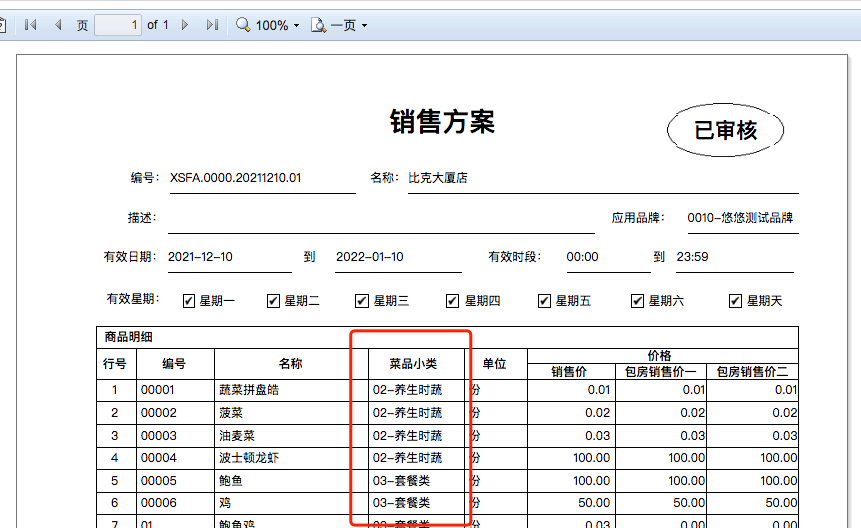Click the magnifier zoom icon

click(243, 25)
